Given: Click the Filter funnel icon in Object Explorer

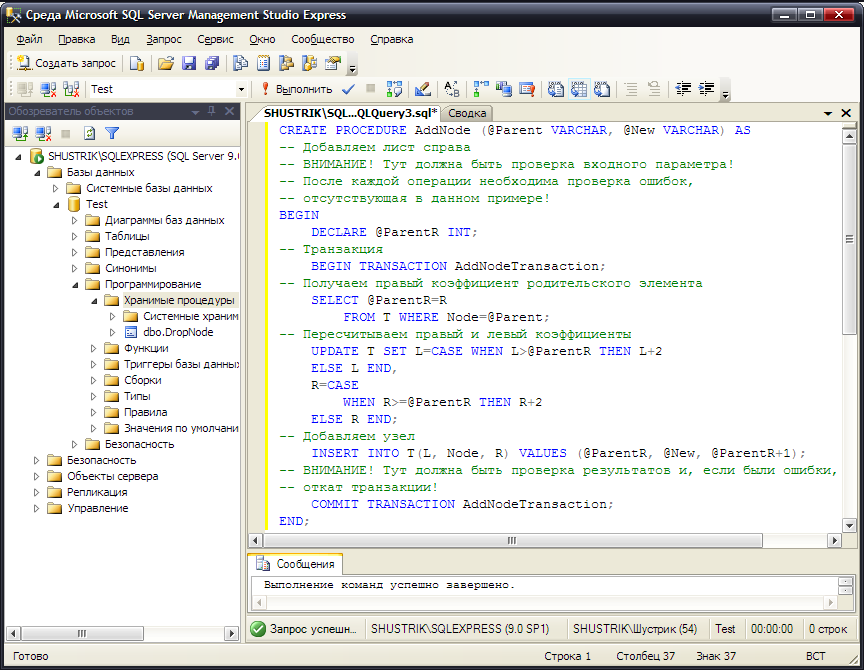Looking at the screenshot, I should click(x=112, y=133).
